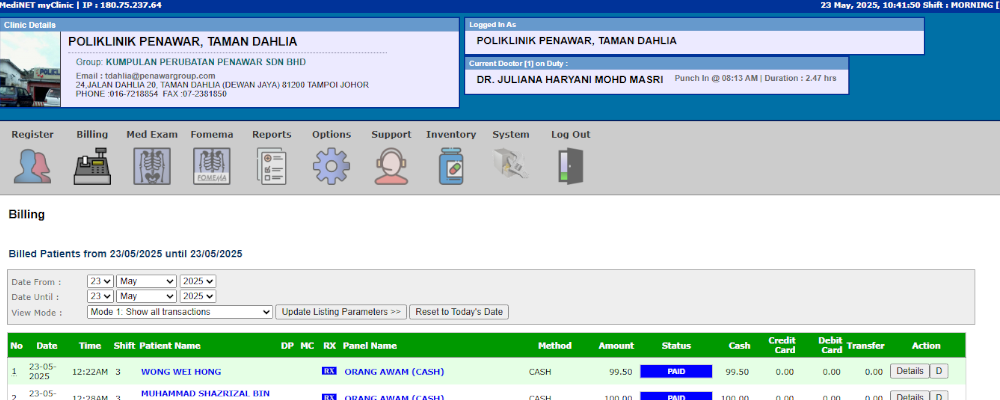Open patient link WONG WEI HONG
This screenshot has width=1000, height=400.
point(180,372)
